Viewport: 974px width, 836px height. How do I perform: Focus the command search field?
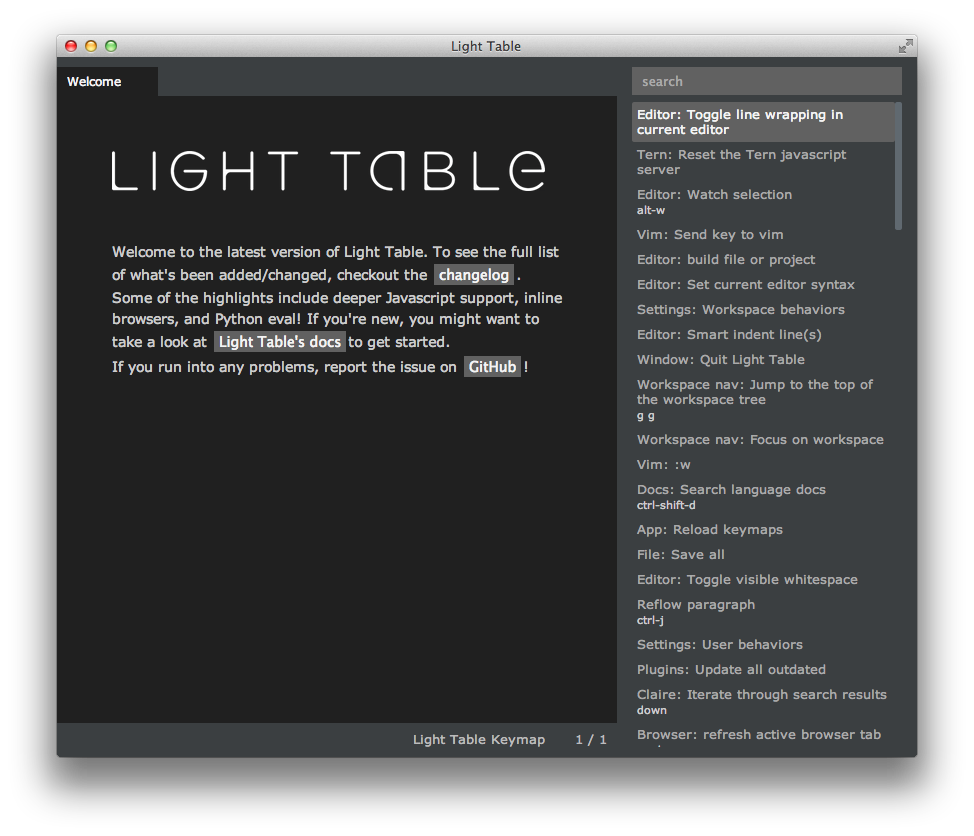click(766, 81)
